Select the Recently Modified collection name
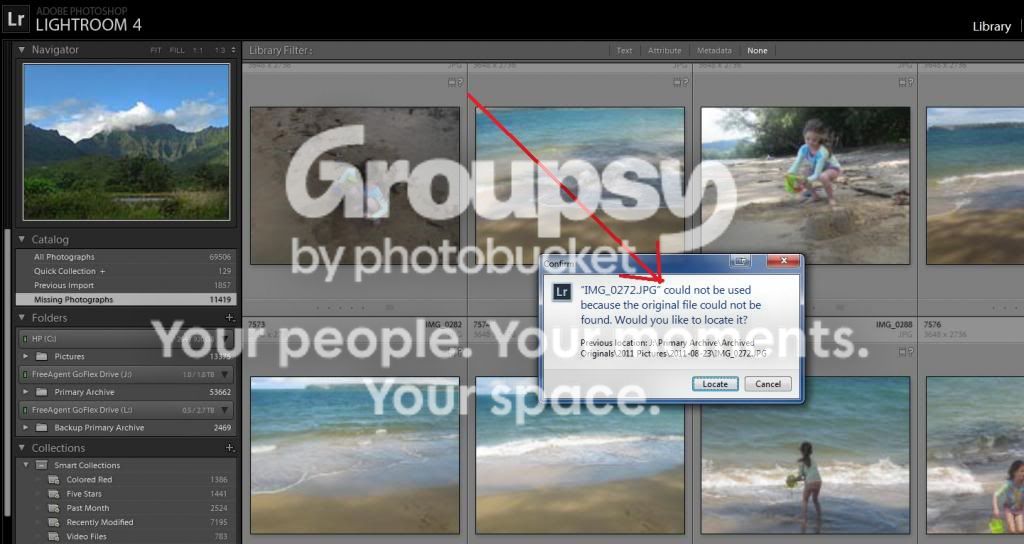Image resolution: width=1024 pixels, height=544 pixels. [100, 522]
